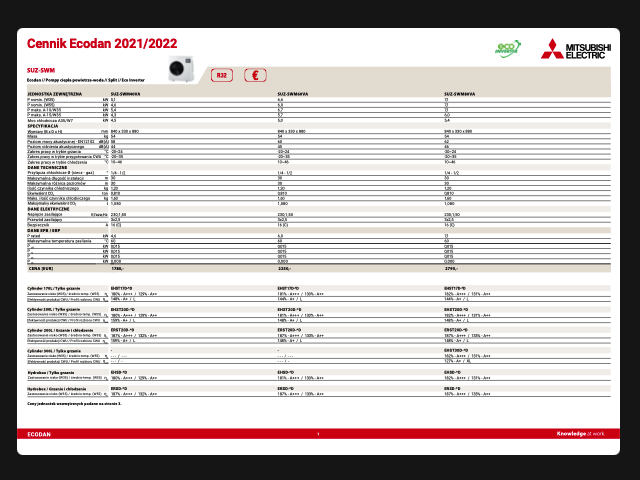The image size is (640, 480).
Task: Select the euro currency badge
Action: point(255,75)
